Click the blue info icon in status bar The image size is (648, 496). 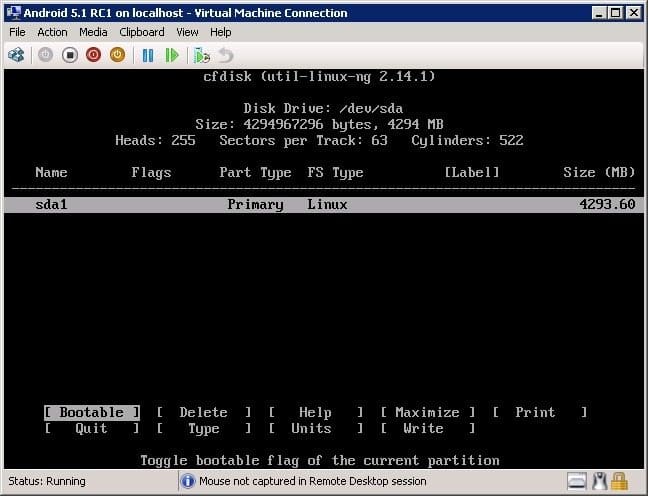coord(188,481)
